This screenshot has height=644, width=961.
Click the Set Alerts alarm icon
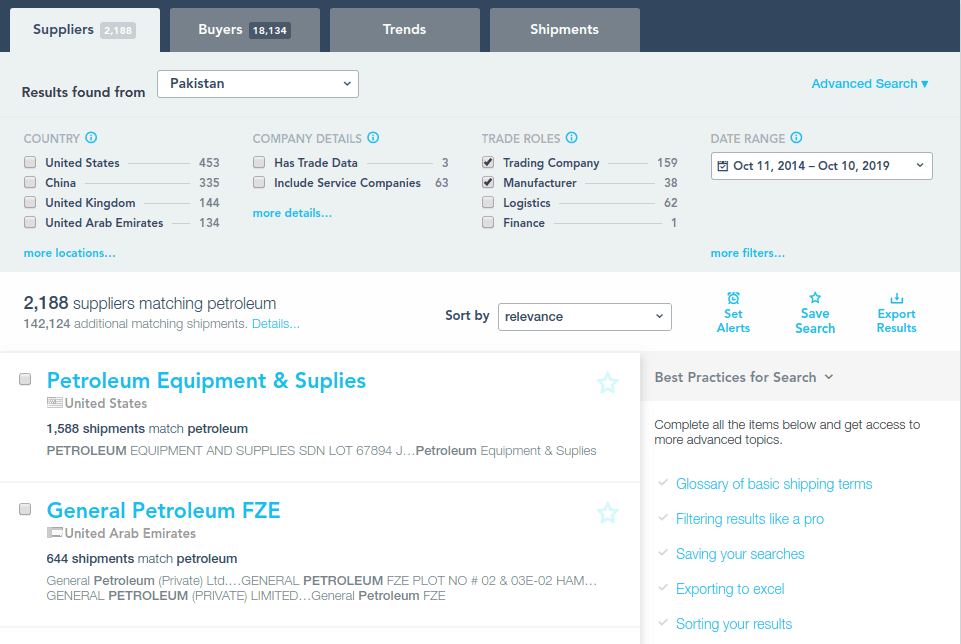pyautogui.click(x=733, y=298)
